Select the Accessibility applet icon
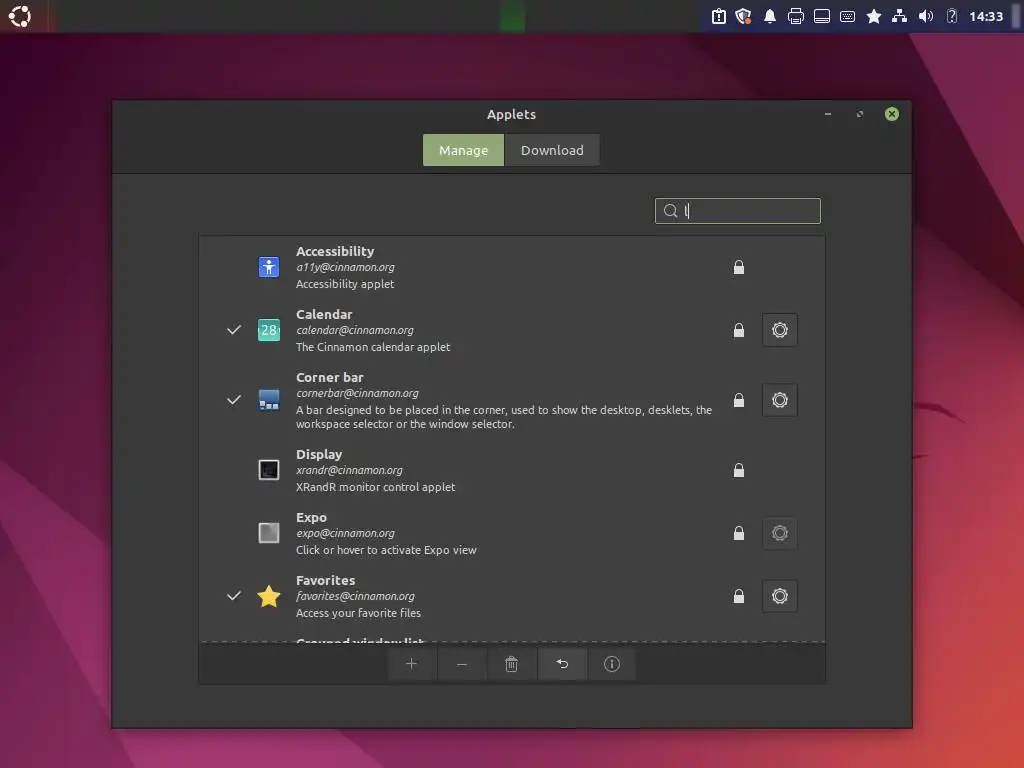1024x768 pixels. pos(268,267)
